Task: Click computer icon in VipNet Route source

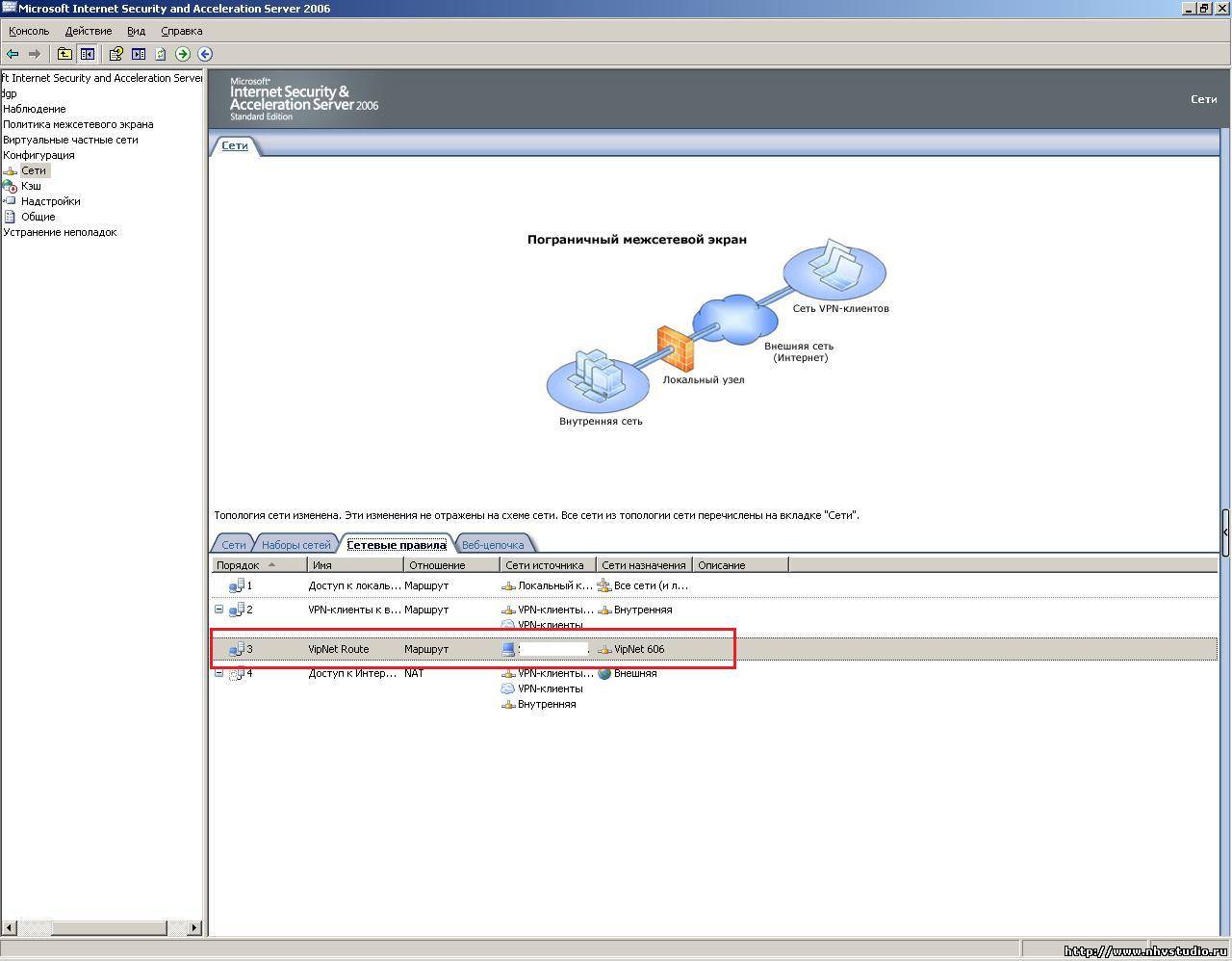Action: tap(508, 649)
